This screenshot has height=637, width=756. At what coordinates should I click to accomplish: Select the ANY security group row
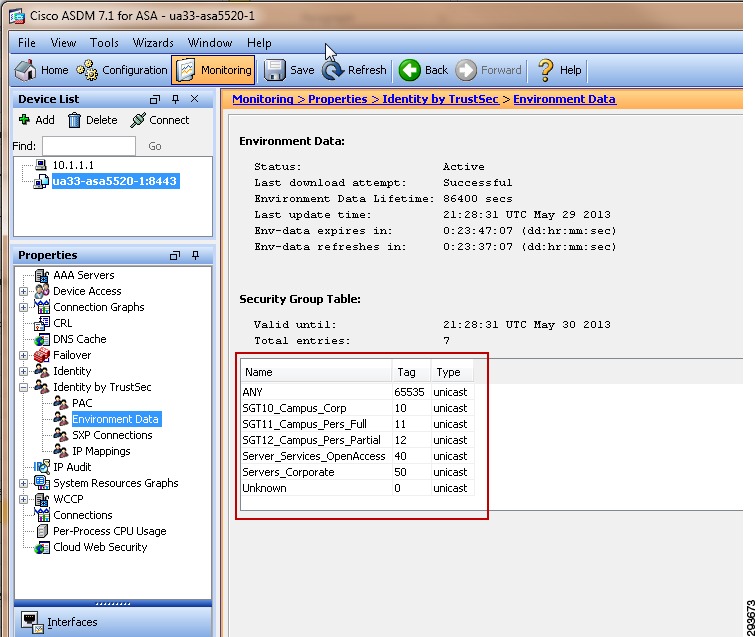point(357,392)
